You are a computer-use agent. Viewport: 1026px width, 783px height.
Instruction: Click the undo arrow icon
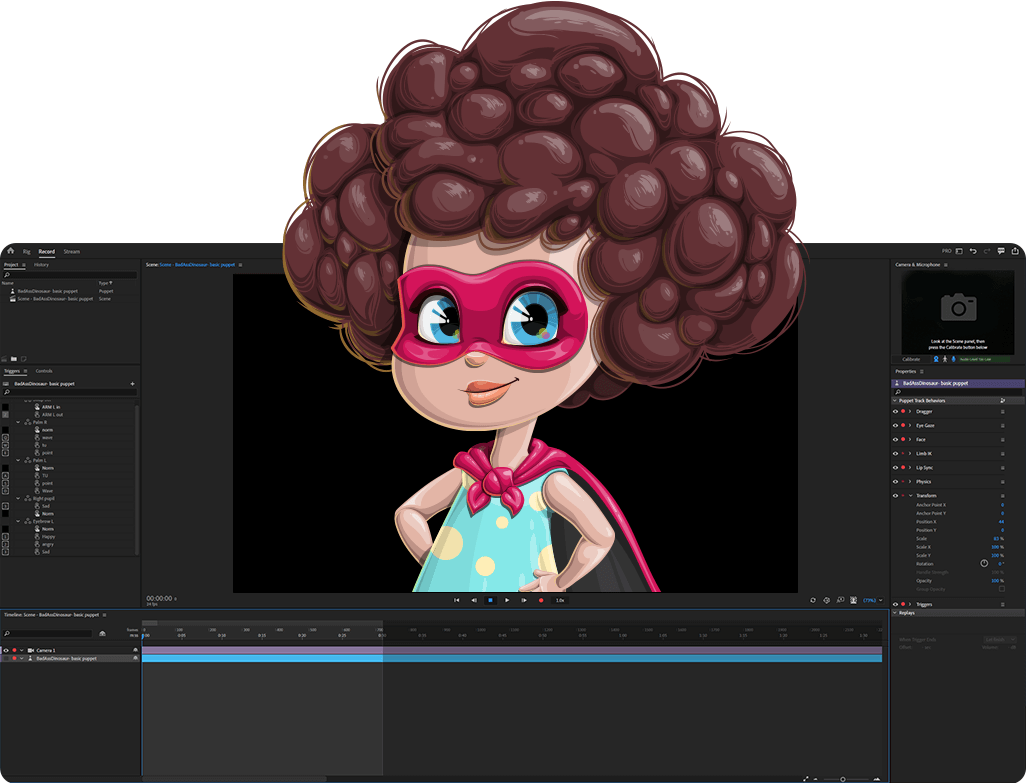click(973, 251)
